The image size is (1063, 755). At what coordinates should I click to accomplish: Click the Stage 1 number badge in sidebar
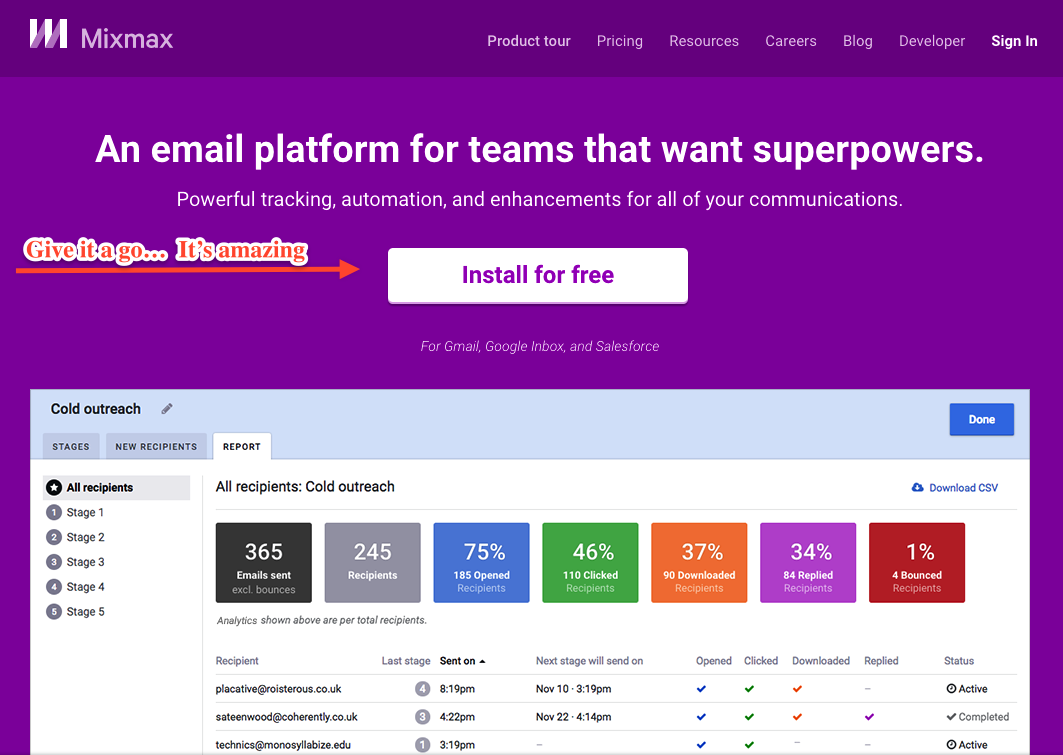click(54, 512)
